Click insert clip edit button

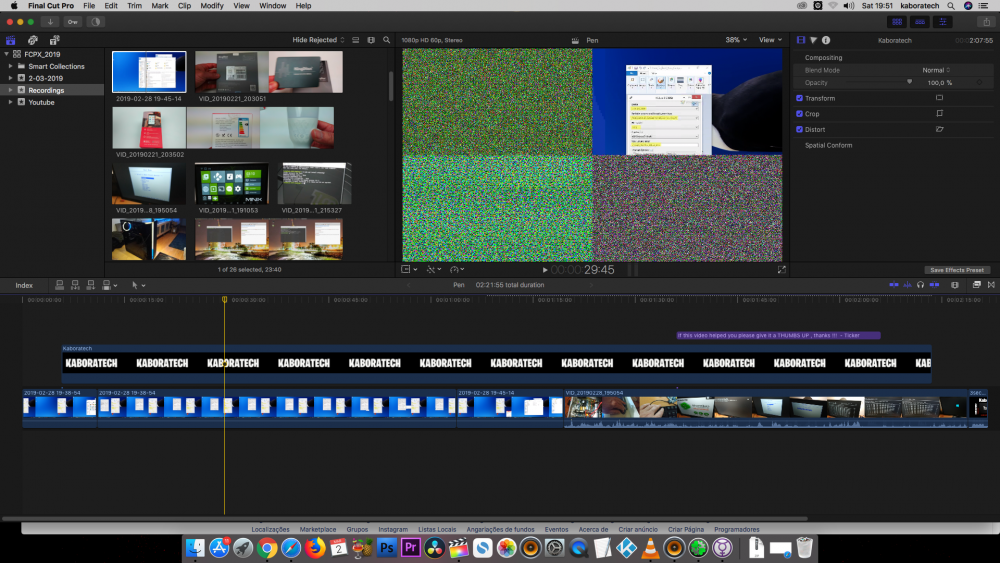[x=75, y=285]
